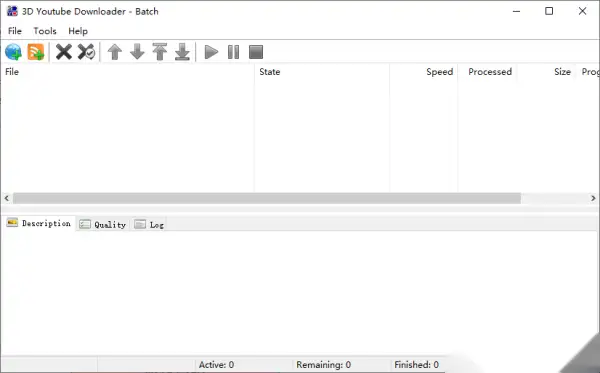The height and width of the screenshot is (373, 600).
Task: Remove finished items with the X checkmark icon
Action: pyautogui.click(x=86, y=52)
